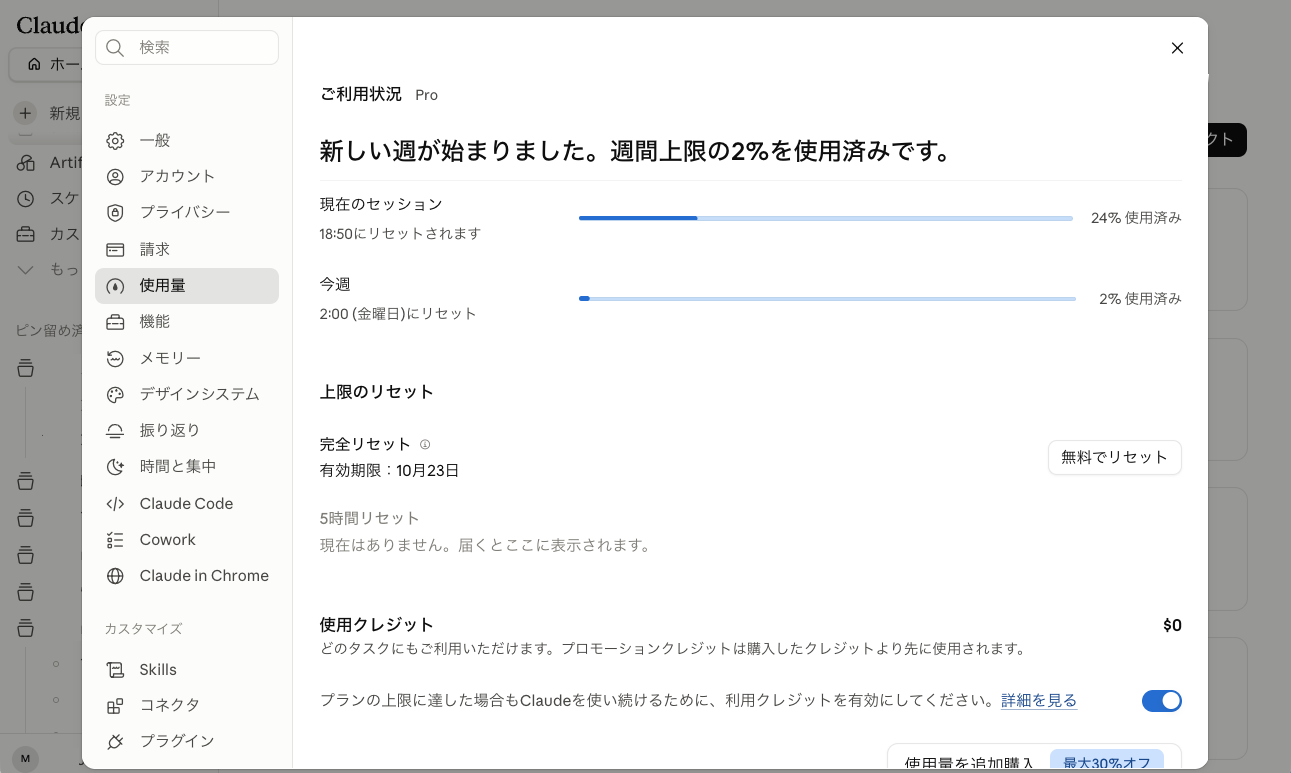This screenshot has width=1291, height=773.
Task: Click the 一般 gear icon
Action: click(x=115, y=141)
